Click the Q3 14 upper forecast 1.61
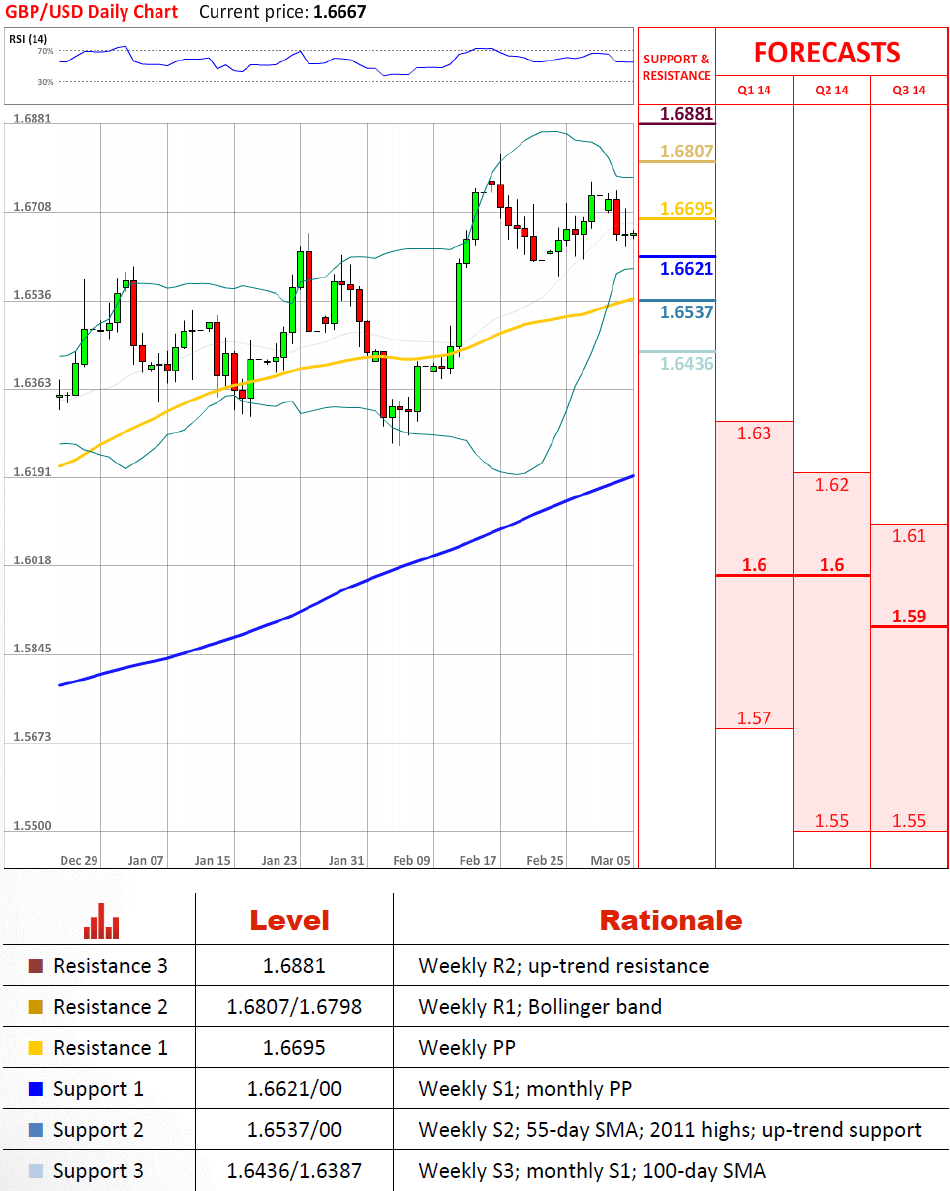The width and height of the screenshot is (950, 1191). click(909, 536)
